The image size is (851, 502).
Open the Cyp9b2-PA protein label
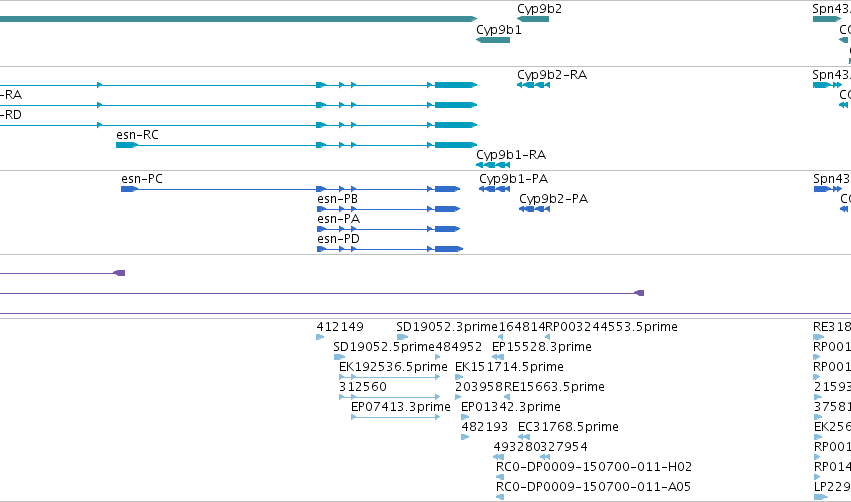click(x=554, y=199)
